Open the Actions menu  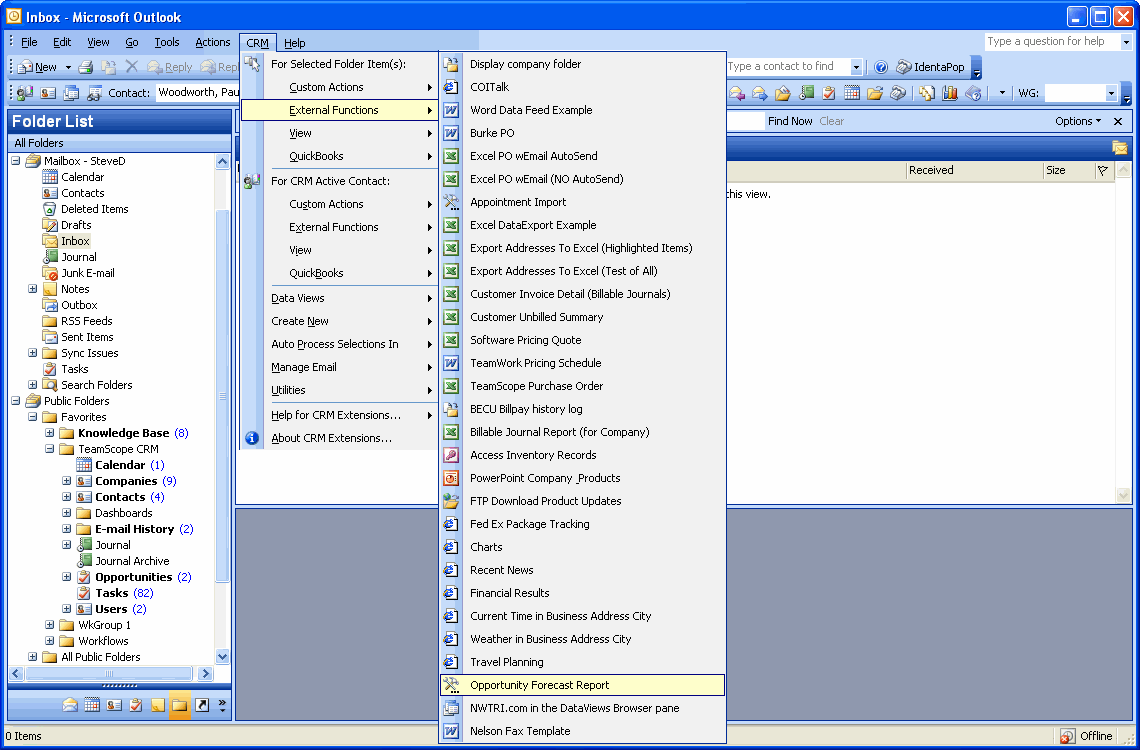tap(212, 42)
